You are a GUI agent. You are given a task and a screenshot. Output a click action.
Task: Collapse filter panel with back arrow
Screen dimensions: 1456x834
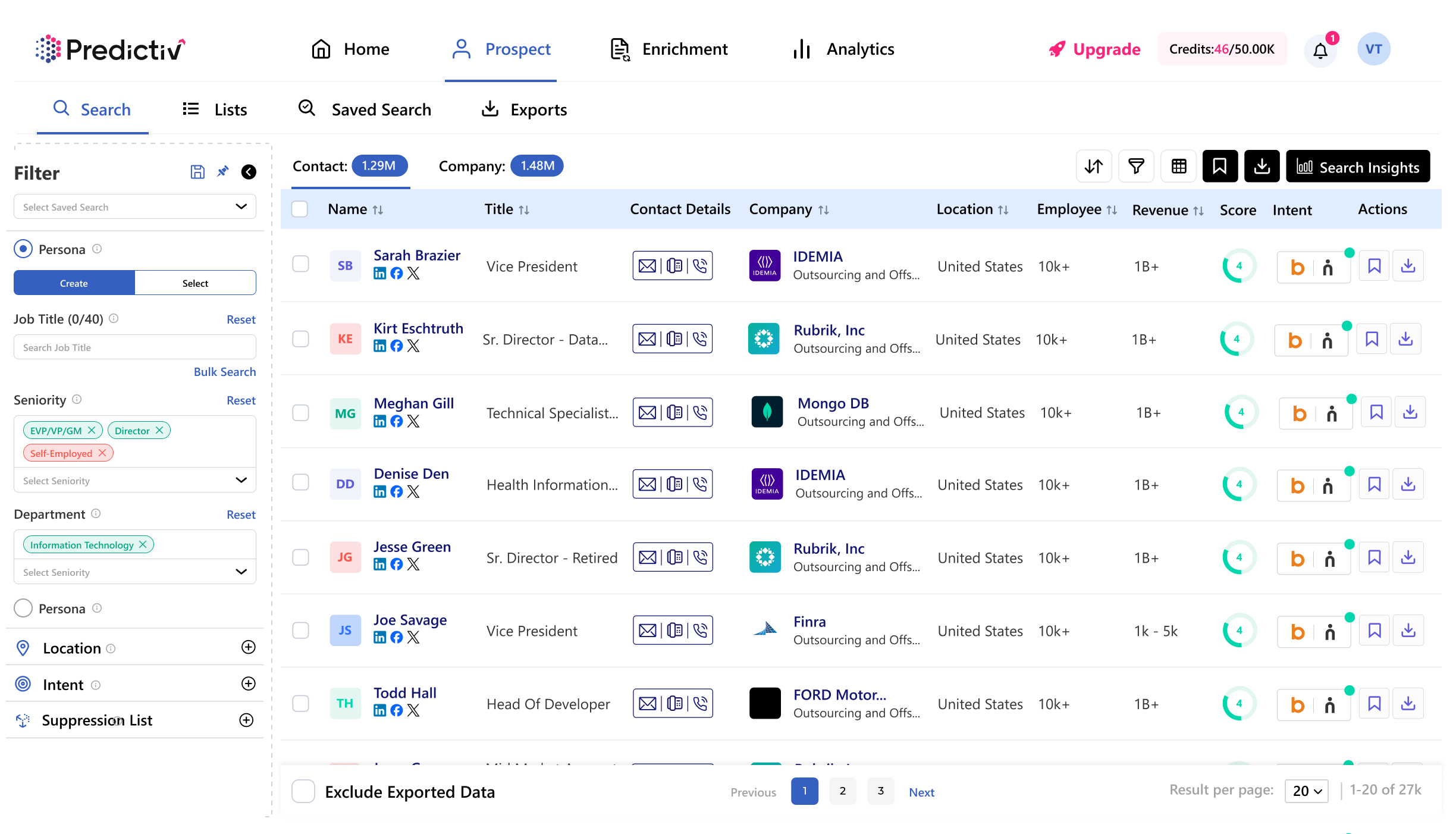pyautogui.click(x=249, y=172)
